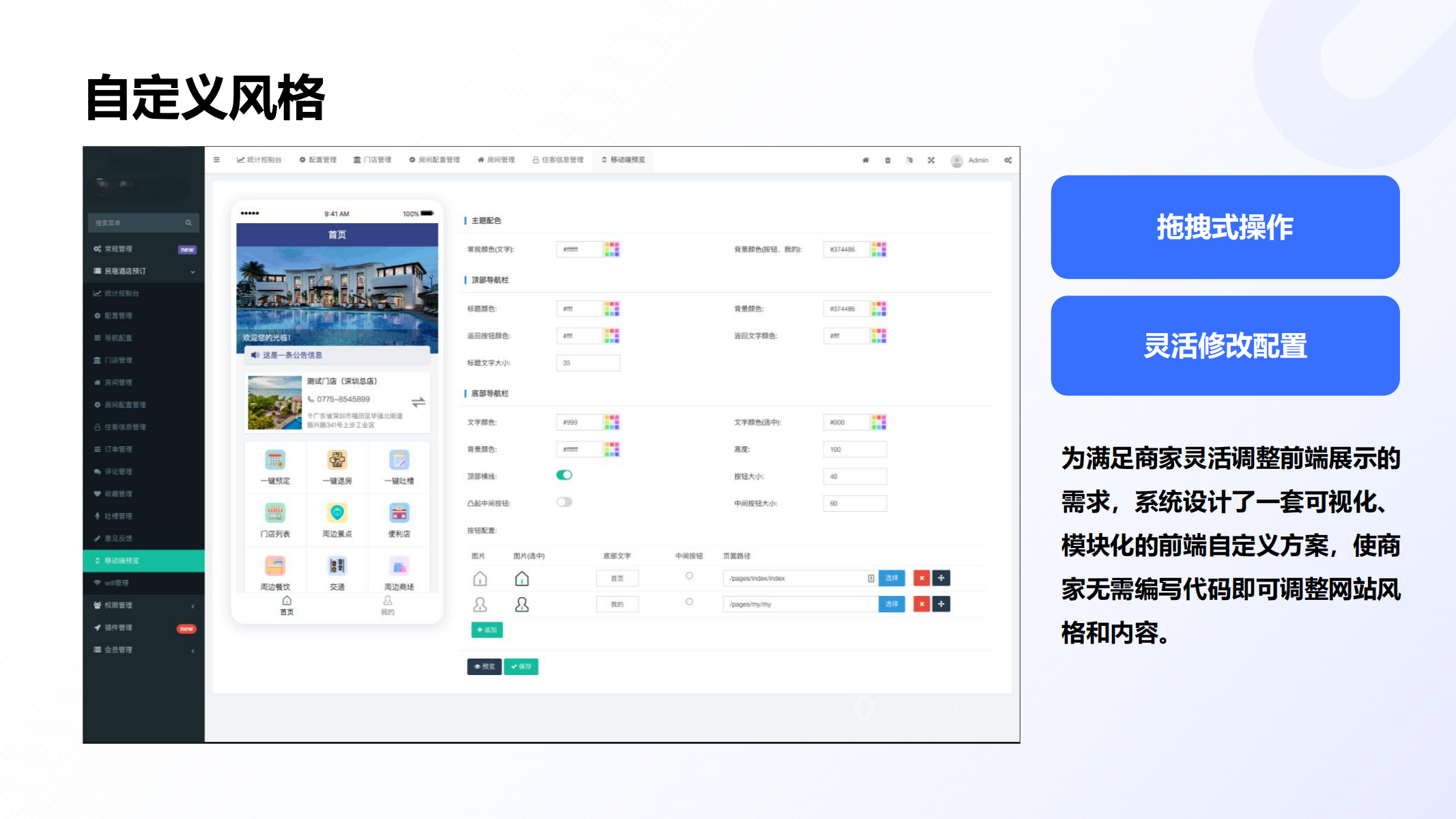Enable the 凸起中间按钮 toggle switch
This screenshot has height=819, width=1456.
(x=564, y=502)
